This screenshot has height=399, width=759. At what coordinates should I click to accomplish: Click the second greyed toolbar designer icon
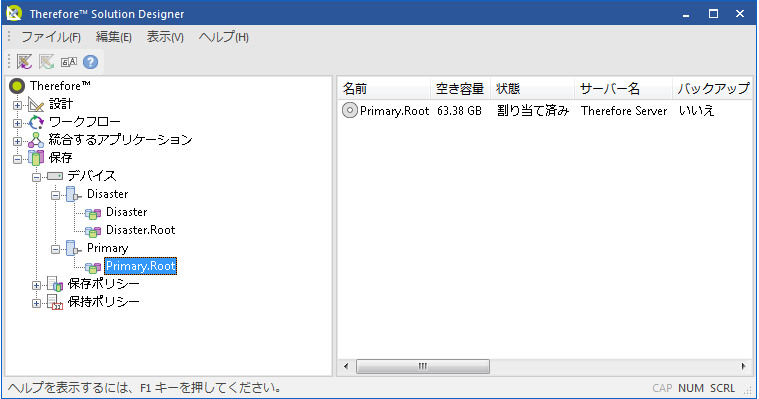[46, 62]
